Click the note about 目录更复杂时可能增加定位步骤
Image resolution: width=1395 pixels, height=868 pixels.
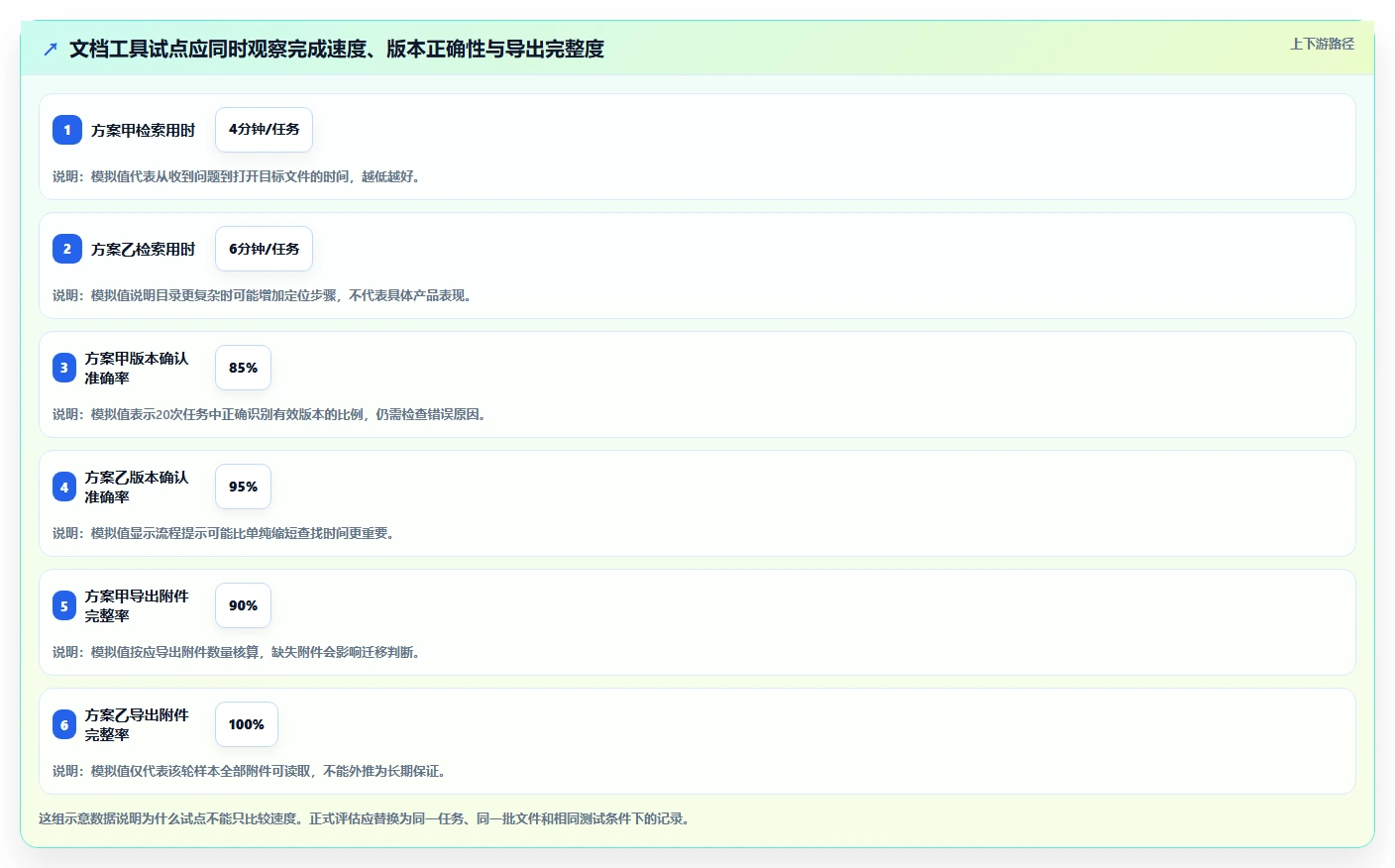click(x=265, y=295)
